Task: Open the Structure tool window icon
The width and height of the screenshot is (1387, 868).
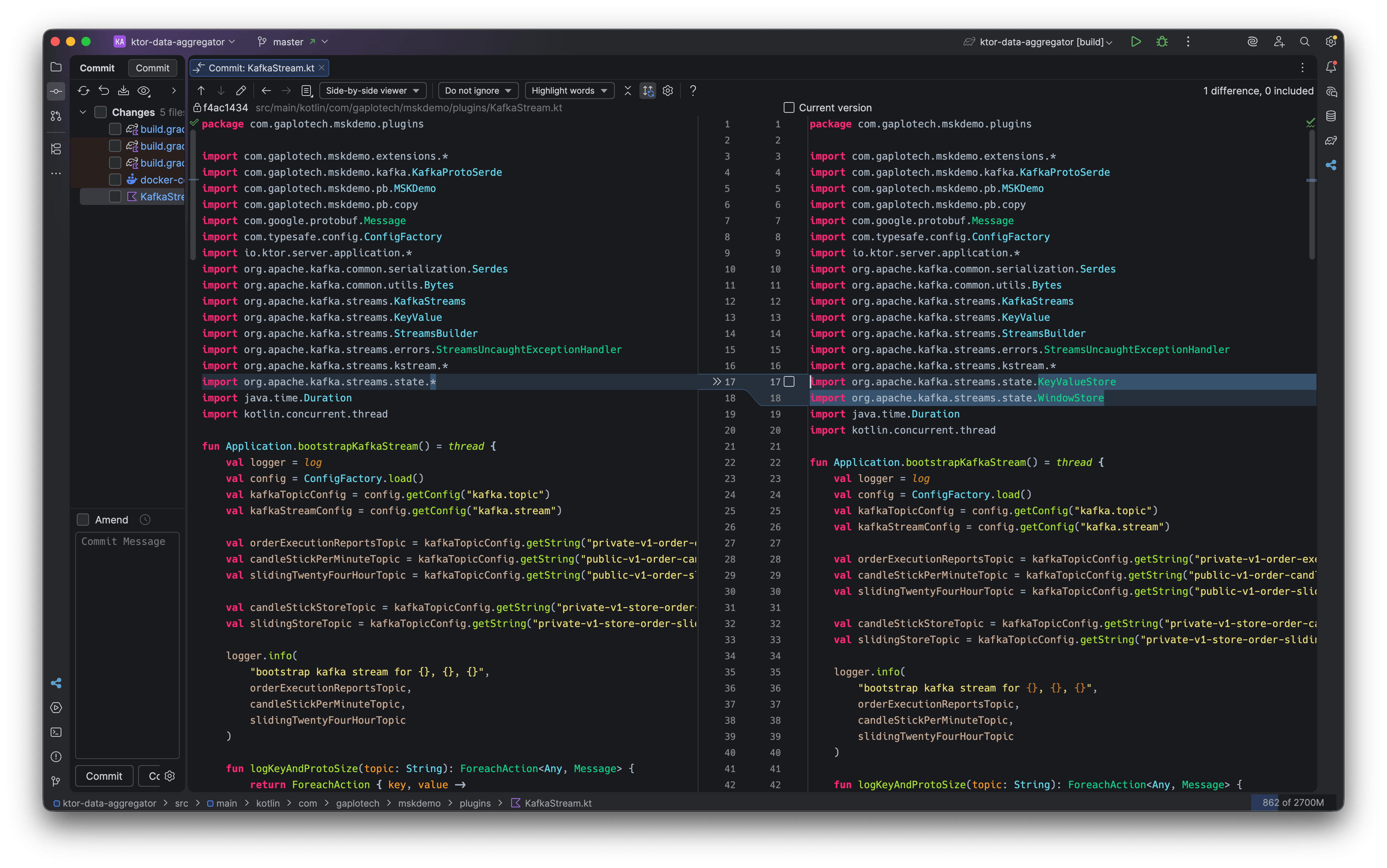Action: (x=56, y=149)
